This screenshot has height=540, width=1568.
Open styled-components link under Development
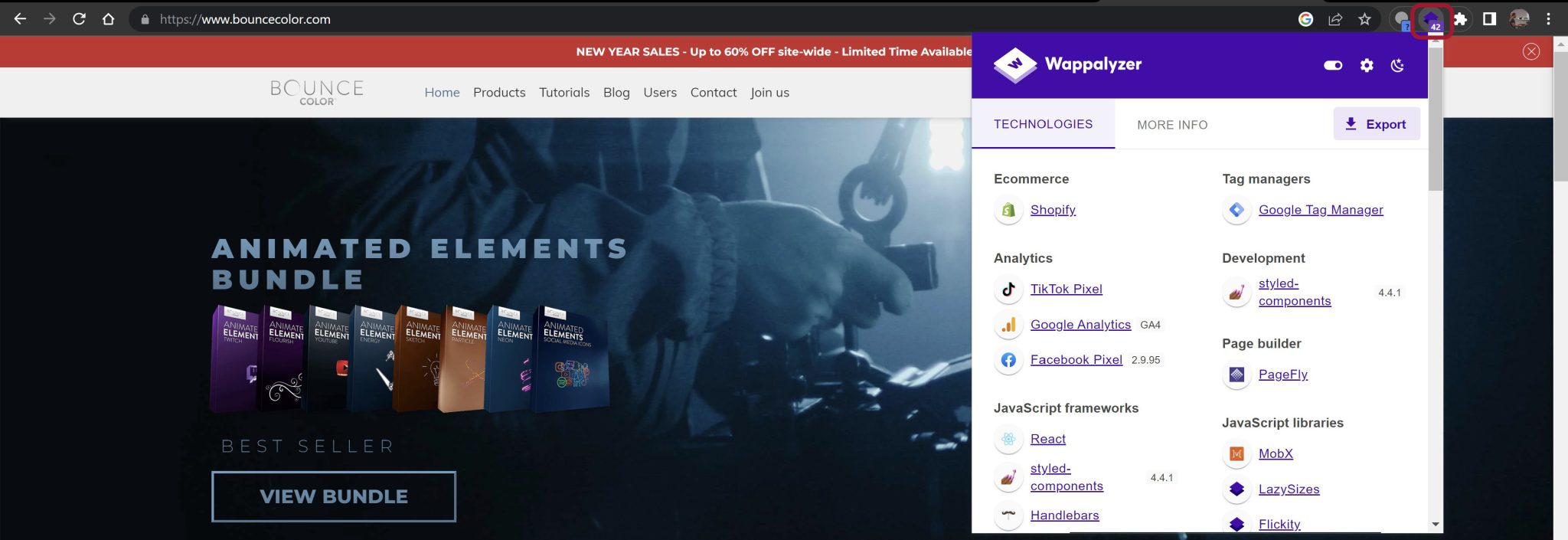1295,293
